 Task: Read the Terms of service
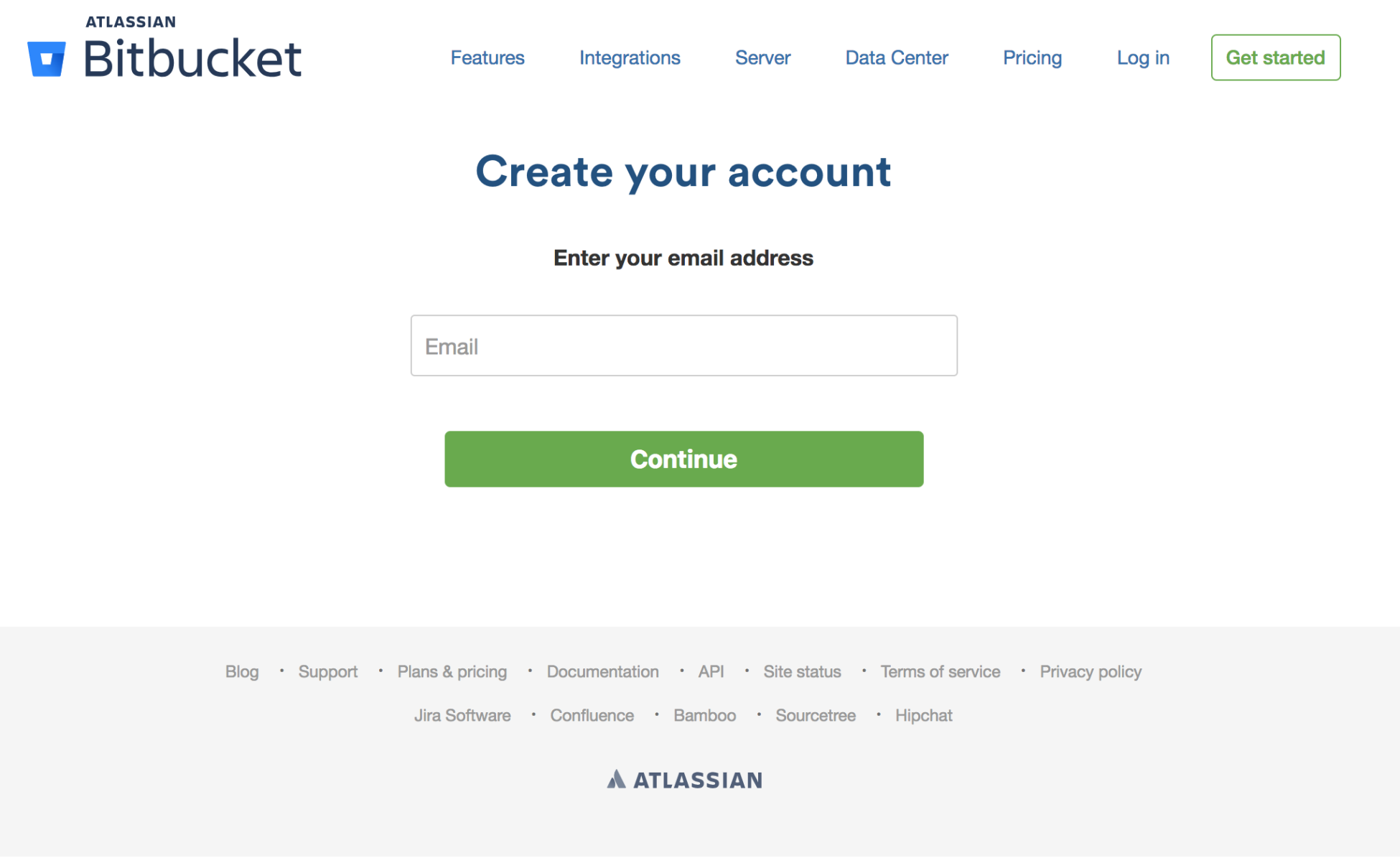coord(940,671)
